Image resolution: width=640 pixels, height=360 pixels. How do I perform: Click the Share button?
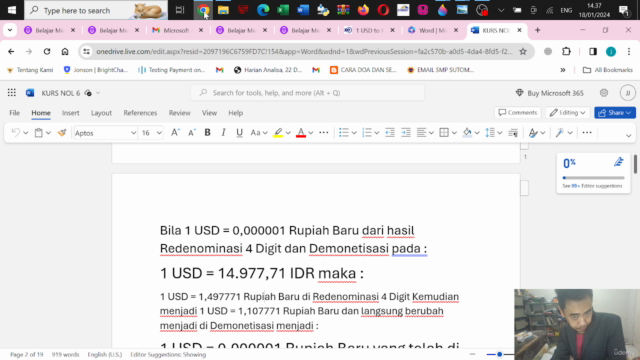click(x=615, y=113)
